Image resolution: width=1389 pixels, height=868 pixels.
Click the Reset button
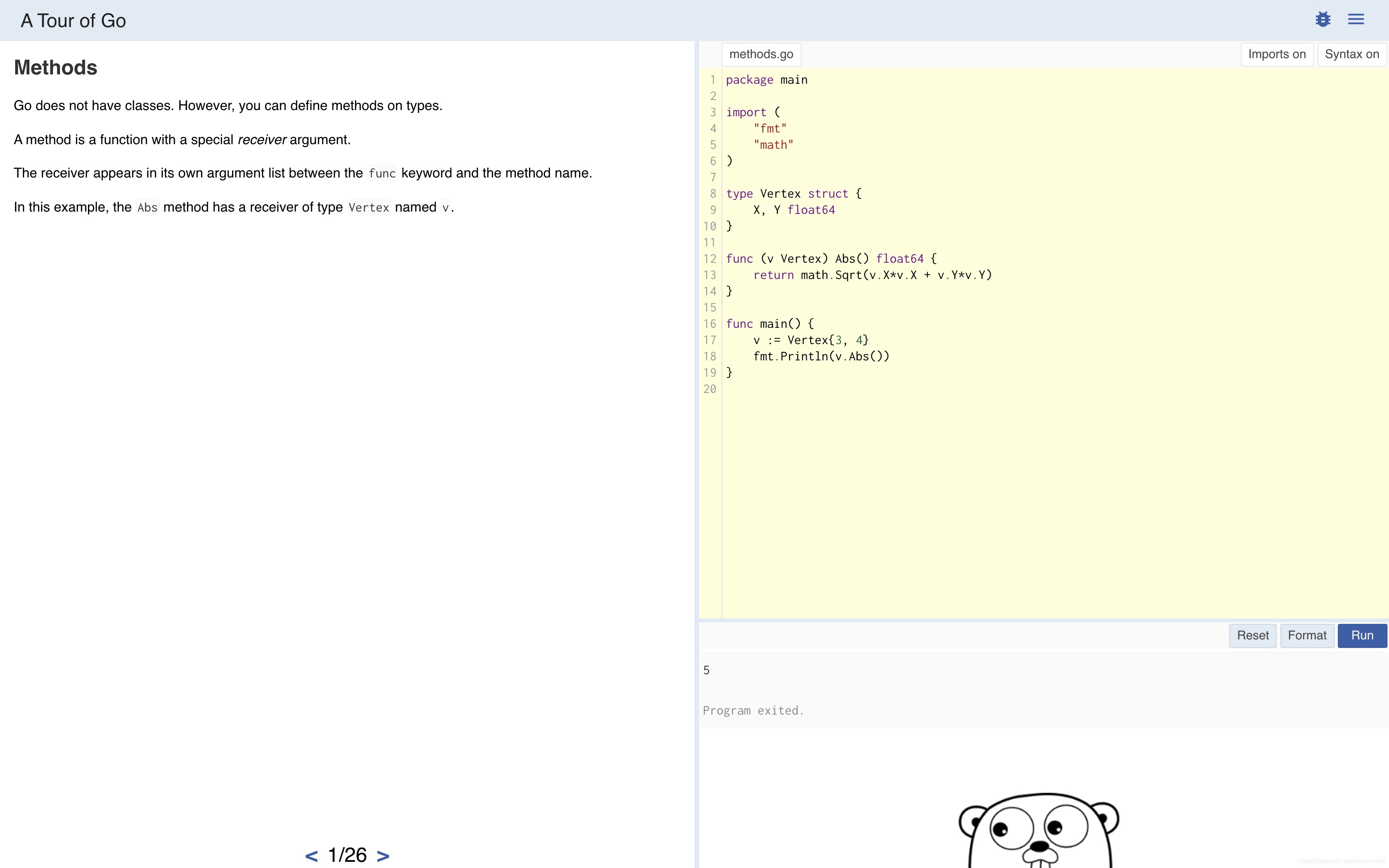pyautogui.click(x=1253, y=635)
